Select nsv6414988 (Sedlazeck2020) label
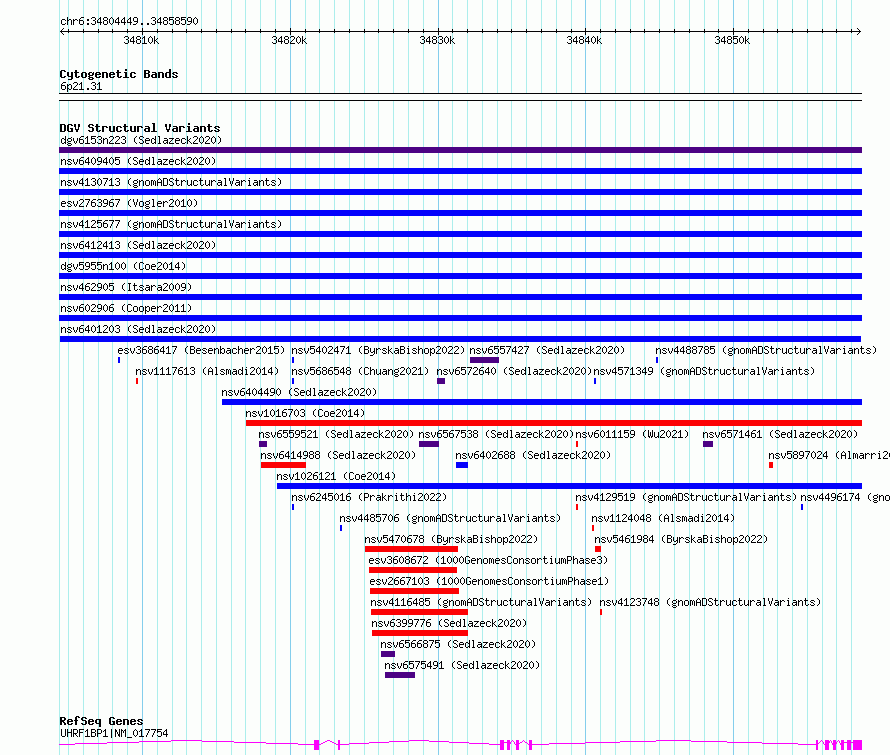890x755 pixels. [338, 455]
